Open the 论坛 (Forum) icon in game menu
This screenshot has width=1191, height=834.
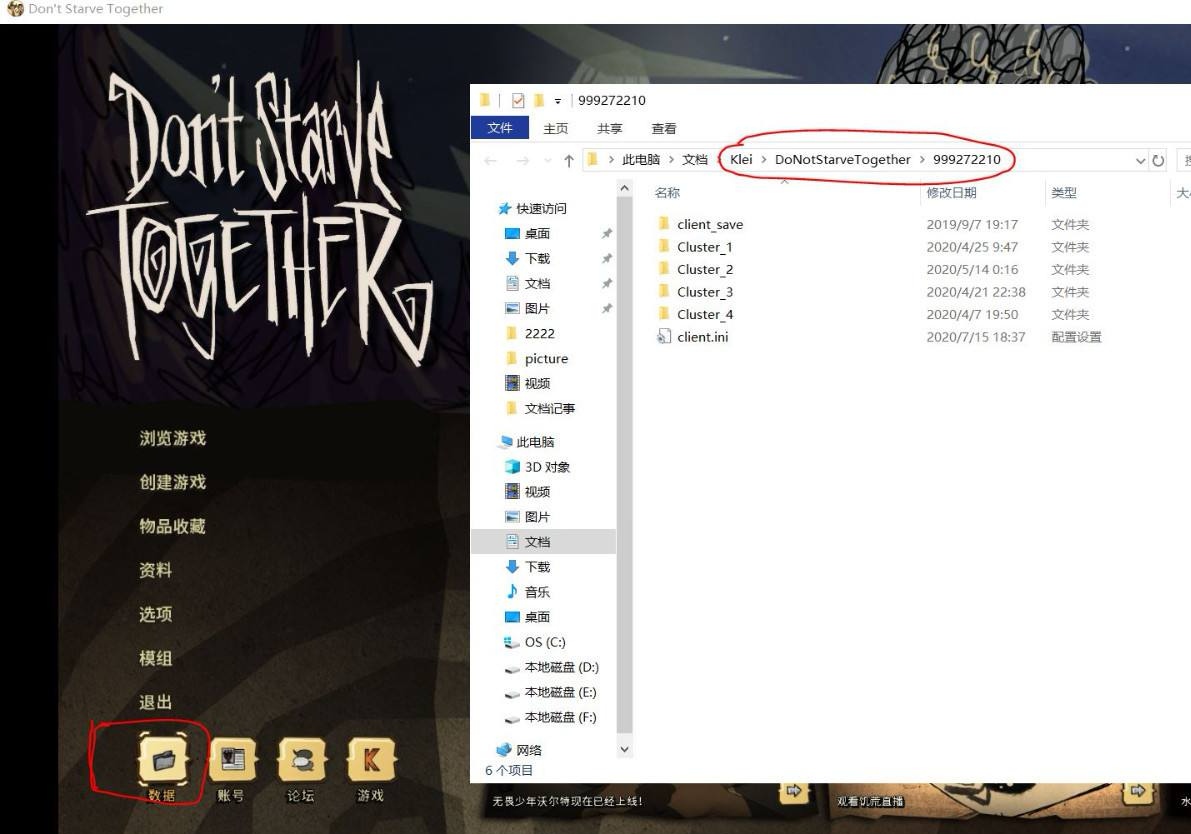pos(302,759)
